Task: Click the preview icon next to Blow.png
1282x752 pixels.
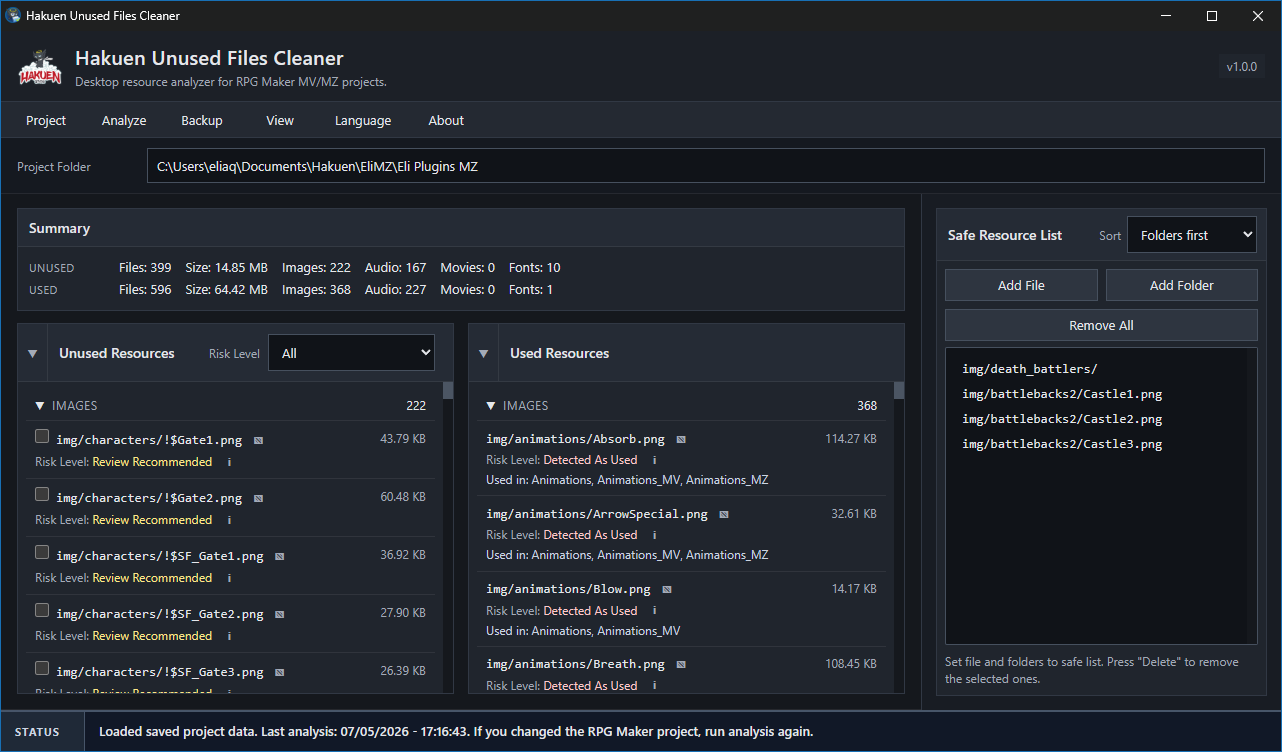Action: coord(667,589)
